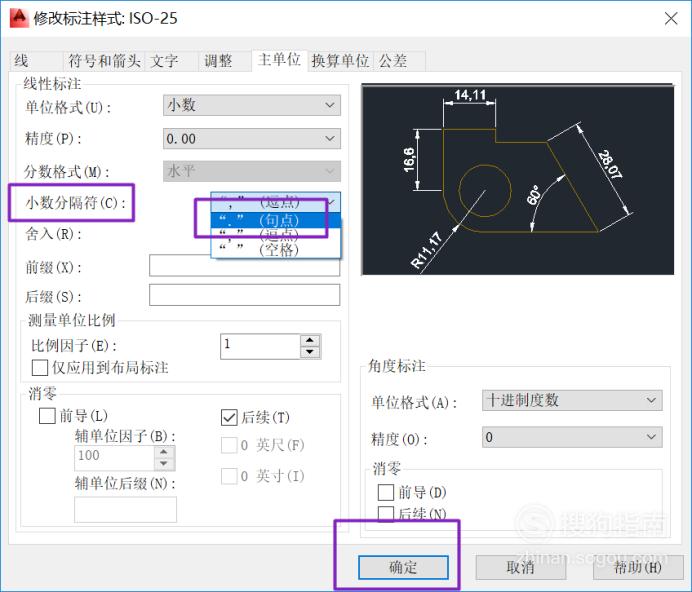
Task: Click the 确定 button
Action: [403, 567]
